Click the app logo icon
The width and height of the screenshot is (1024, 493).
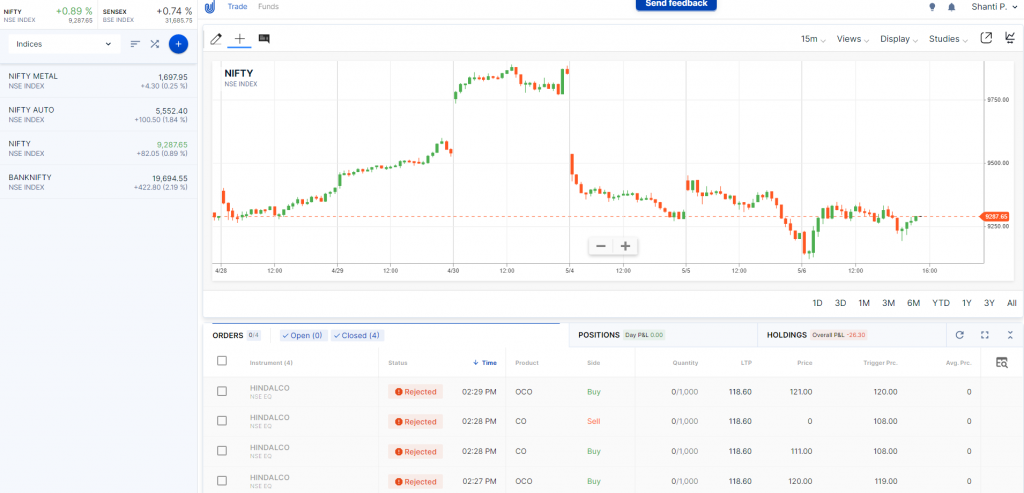[210, 7]
